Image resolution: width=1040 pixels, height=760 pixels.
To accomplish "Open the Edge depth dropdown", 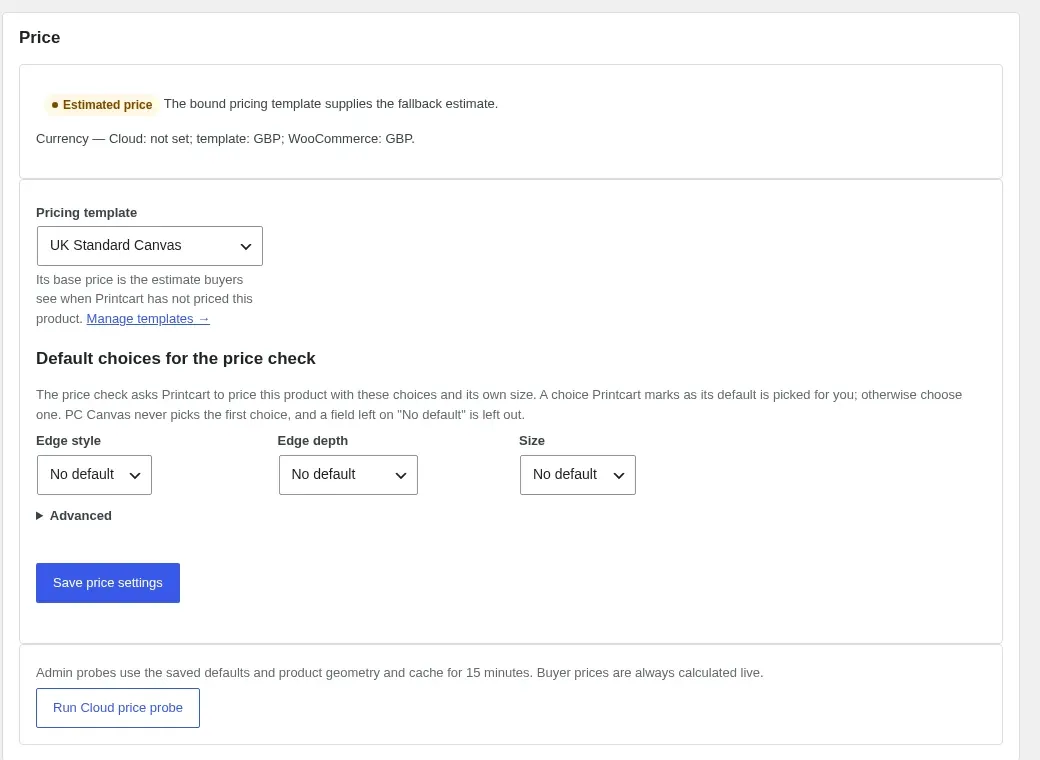I will 348,475.
